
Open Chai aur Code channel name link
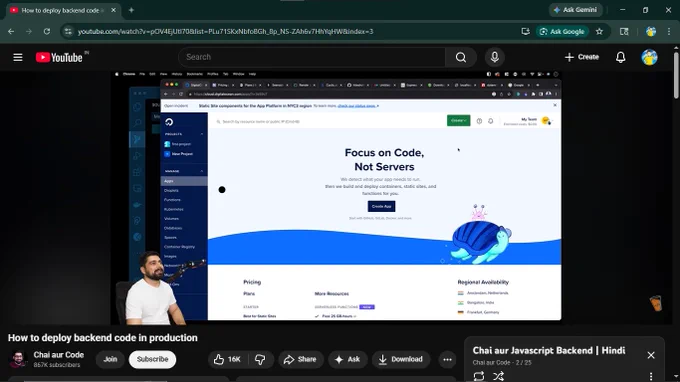tap(59, 355)
